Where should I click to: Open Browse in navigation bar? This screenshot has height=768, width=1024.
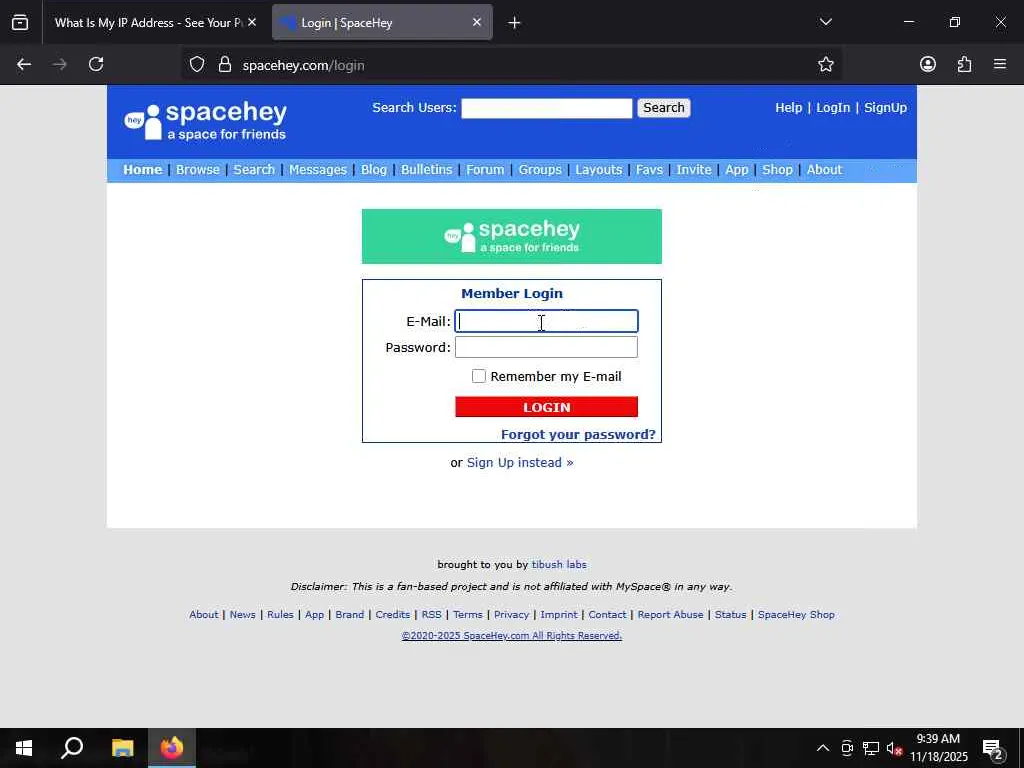[x=198, y=170]
